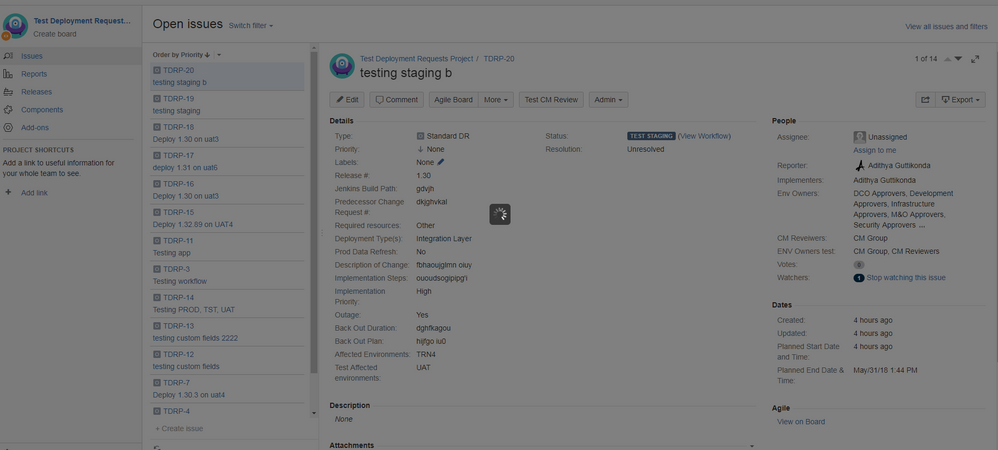Click the Comment button
Viewport: 998px width, 450px height.
coord(397,100)
